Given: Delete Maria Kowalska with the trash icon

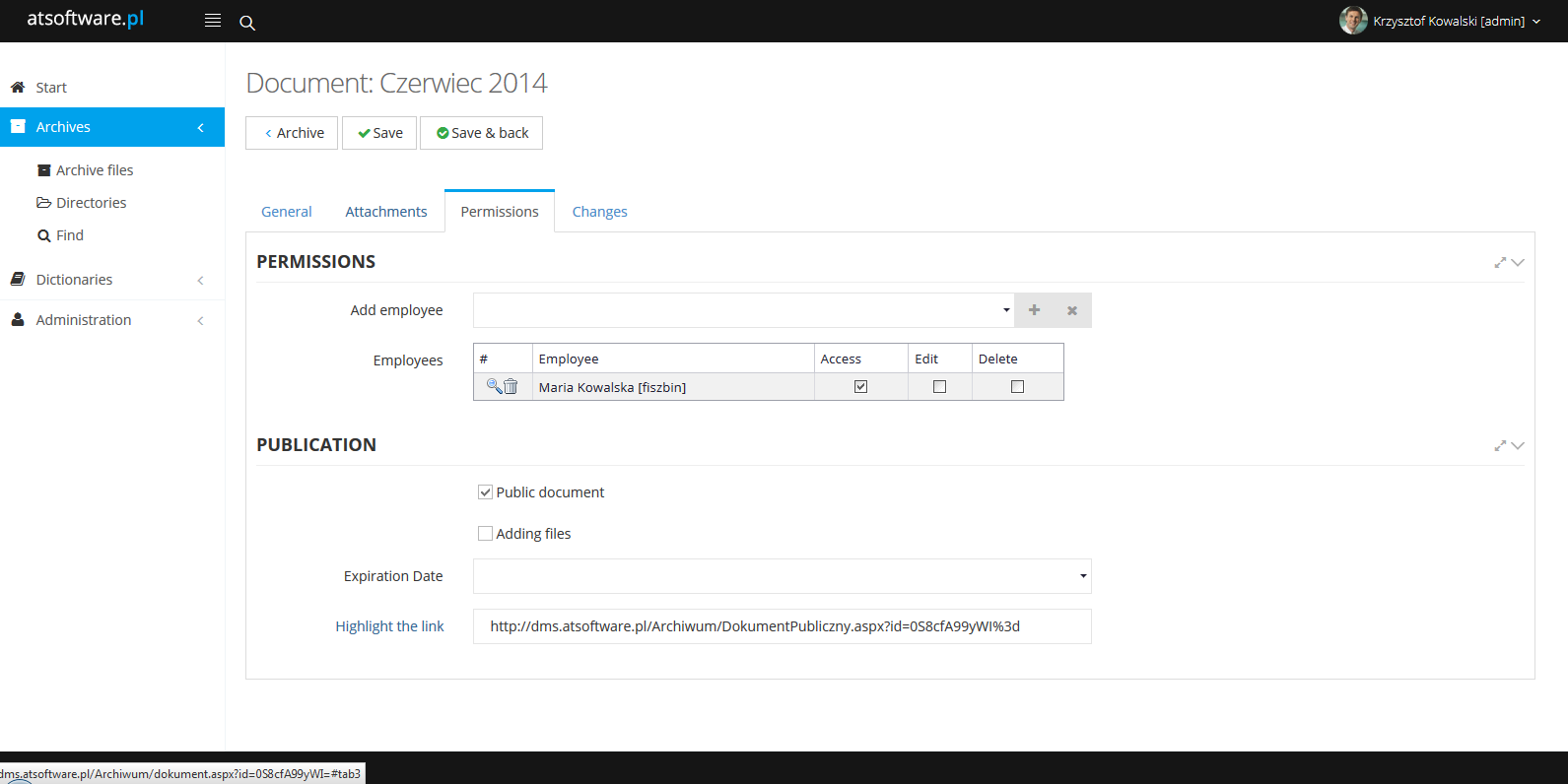Looking at the screenshot, I should (x=511, y=386).
